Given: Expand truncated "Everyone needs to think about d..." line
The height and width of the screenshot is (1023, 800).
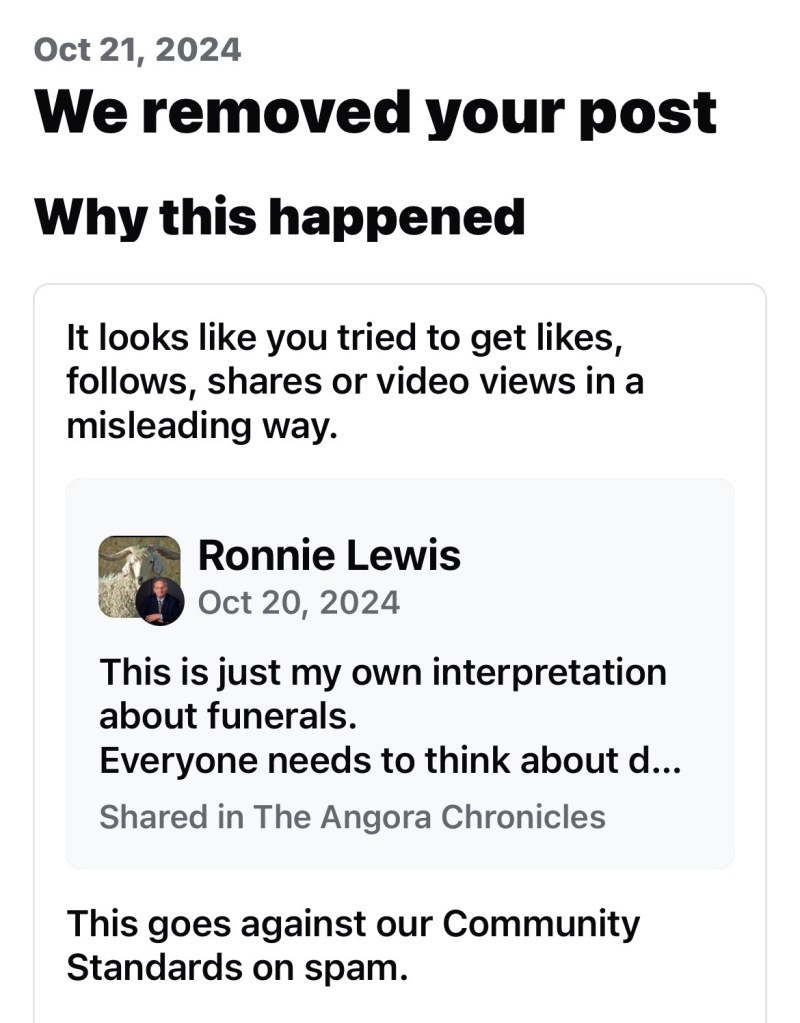Looking at the screenshot, I should [391, 761].
